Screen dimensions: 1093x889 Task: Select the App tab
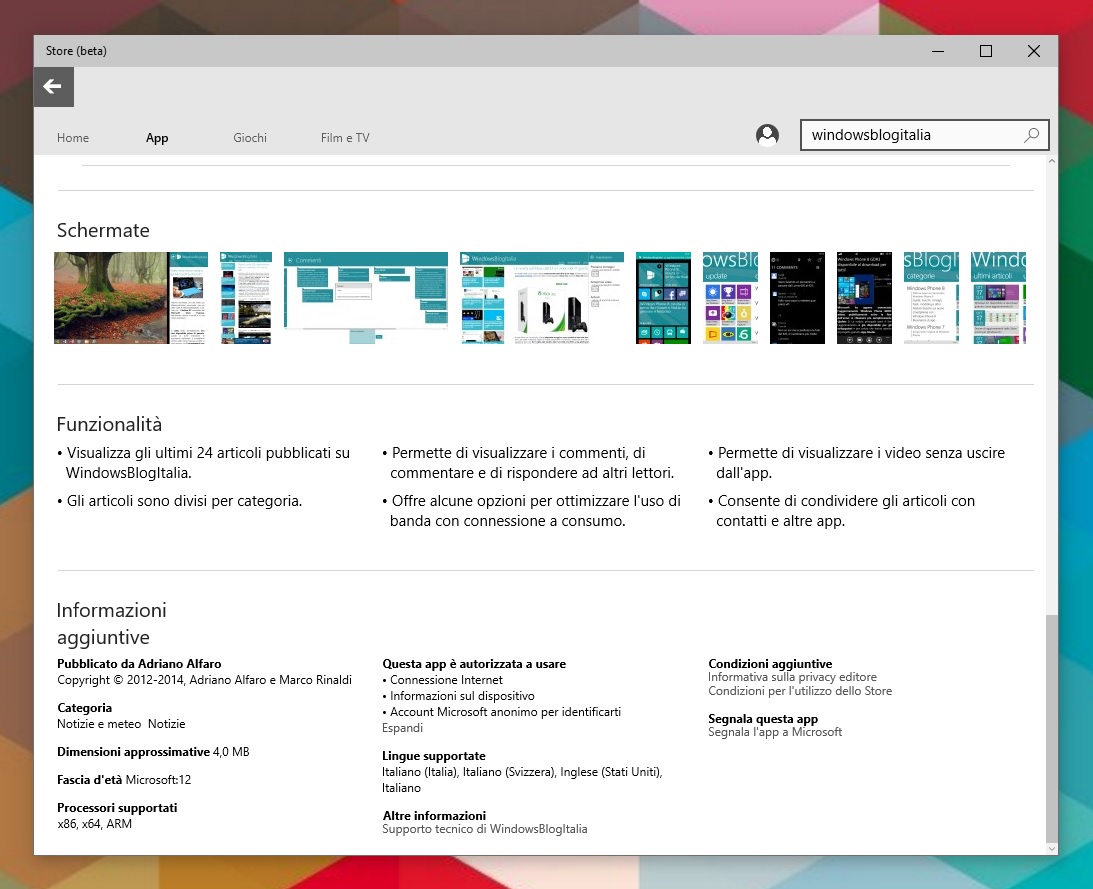[157, 138]
